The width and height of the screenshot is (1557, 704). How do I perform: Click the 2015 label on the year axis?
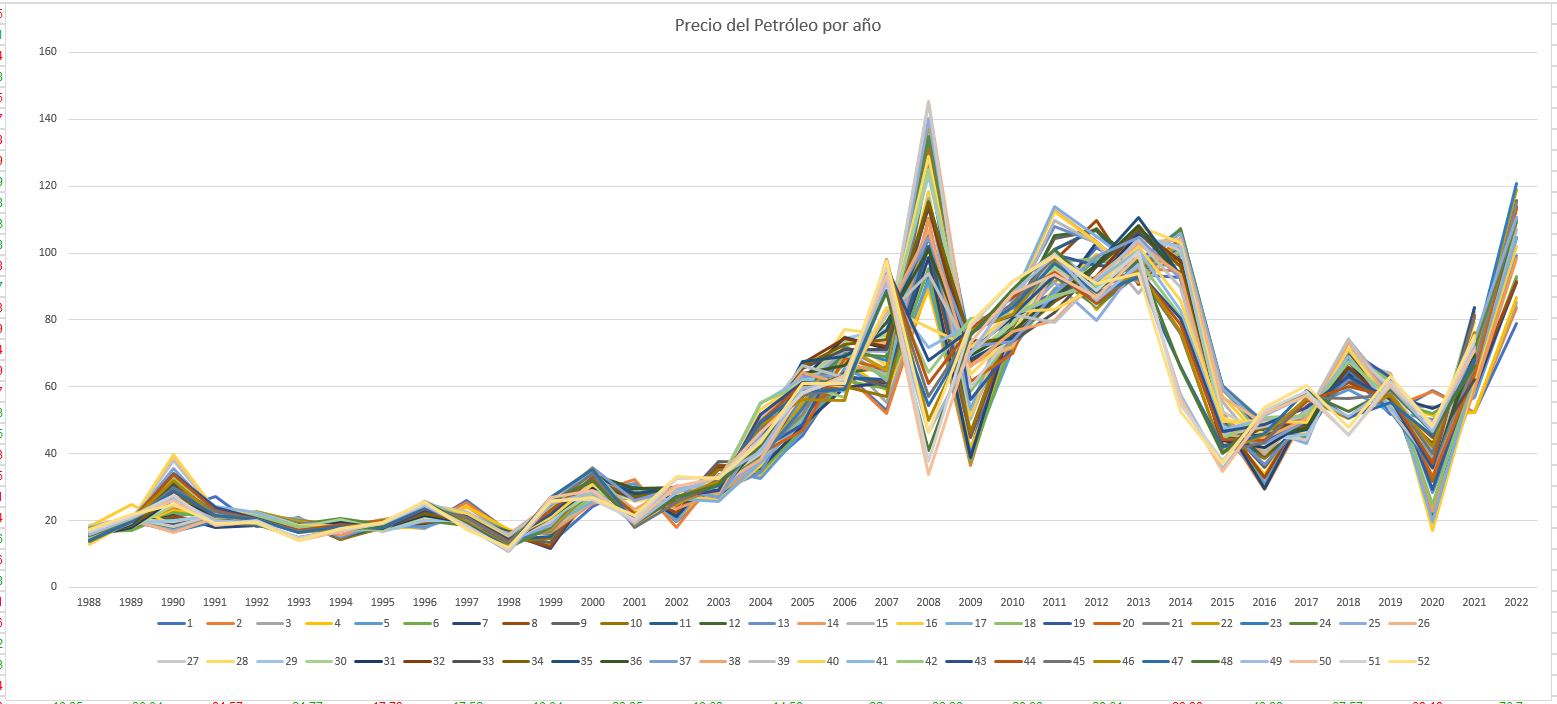click(x=1221, y=603)
